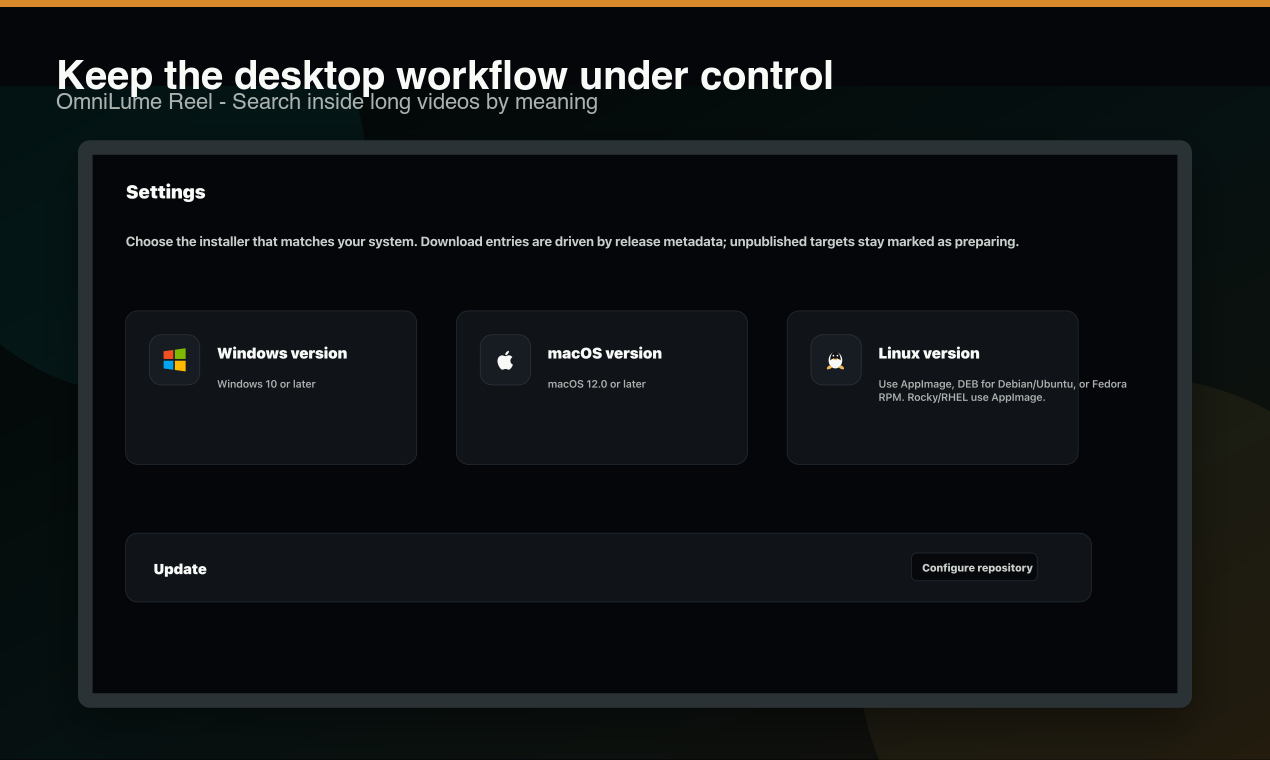This screenshot has height=760, width=1270.
Task: Click the Update section label
Action: 180,569
